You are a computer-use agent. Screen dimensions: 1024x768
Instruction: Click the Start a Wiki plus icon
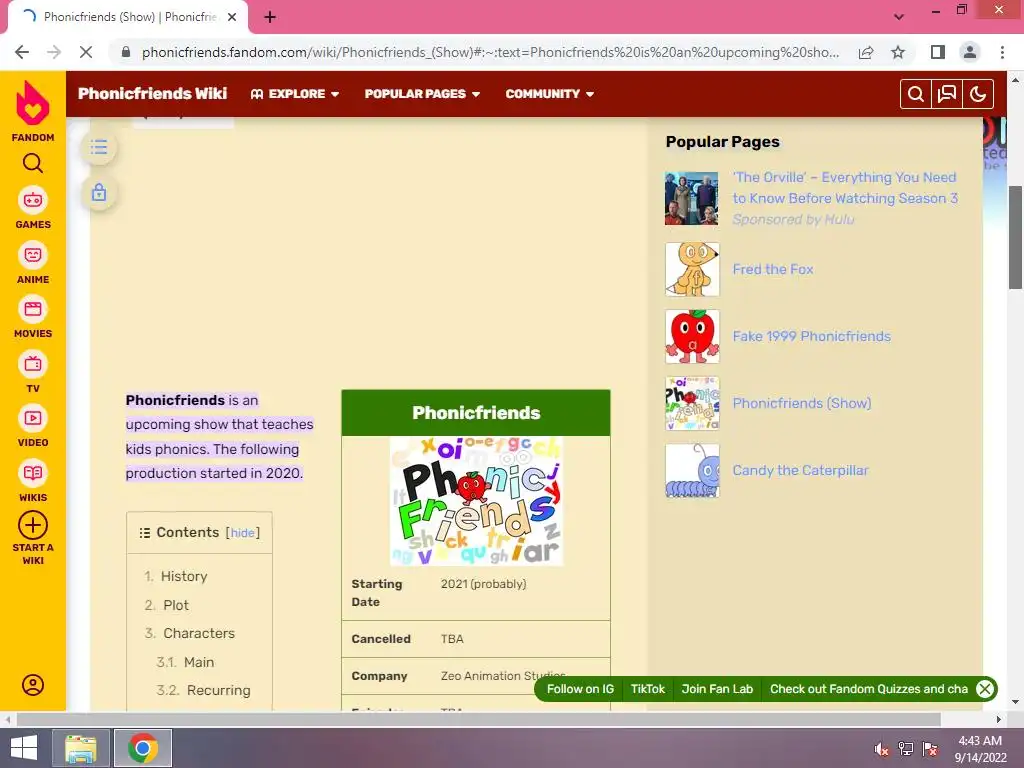33,525
